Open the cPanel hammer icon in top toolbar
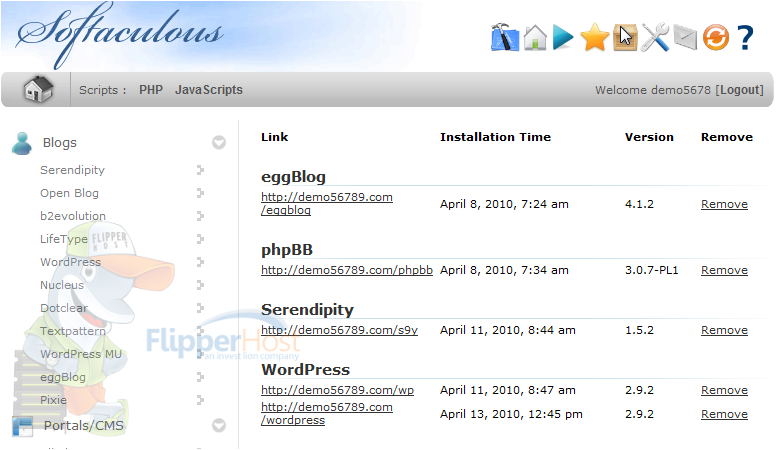Image resolution: width=776 pixels, height=450 pixels. 505,37
